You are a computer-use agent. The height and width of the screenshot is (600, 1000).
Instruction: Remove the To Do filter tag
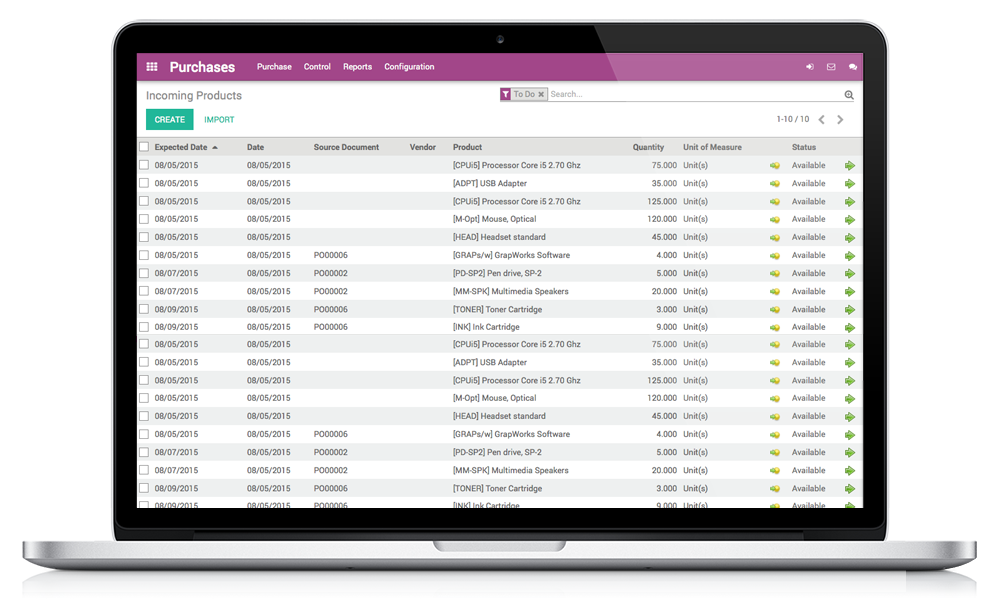tap(541, 94)
